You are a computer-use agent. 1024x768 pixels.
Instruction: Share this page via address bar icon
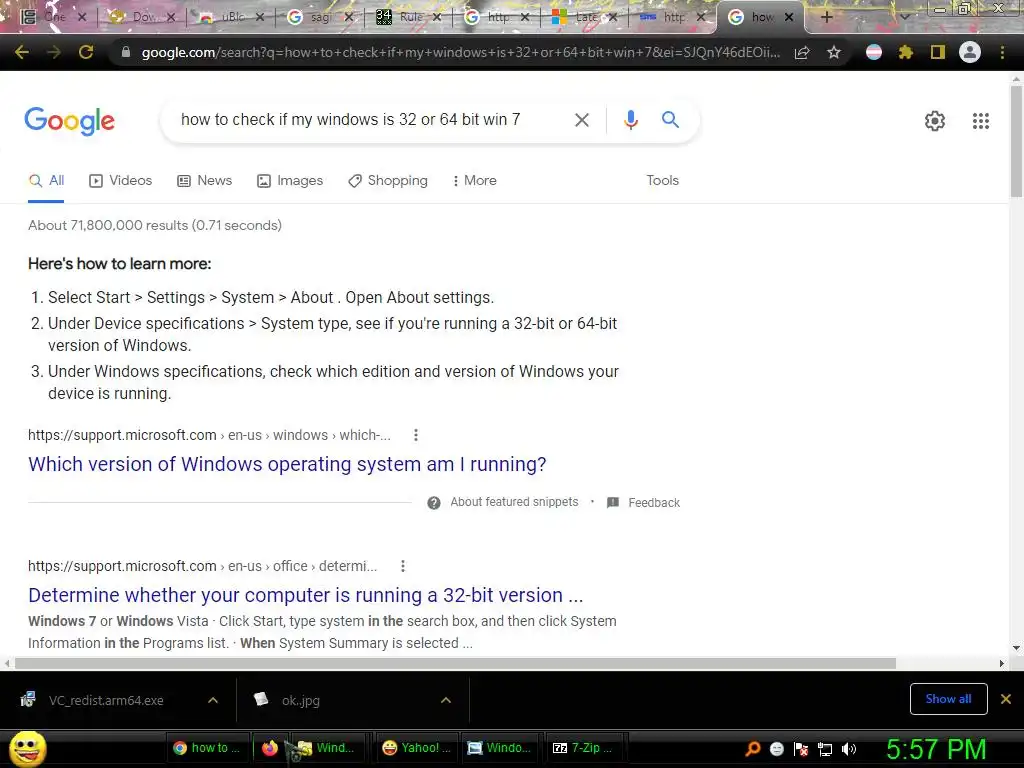point(802,52)
